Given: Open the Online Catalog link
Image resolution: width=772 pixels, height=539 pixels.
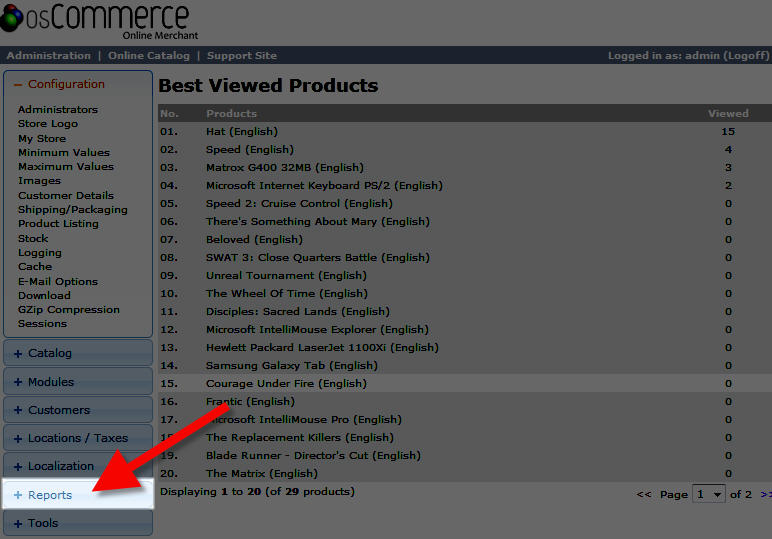Looking at the screenshot, I should point(148,56).
